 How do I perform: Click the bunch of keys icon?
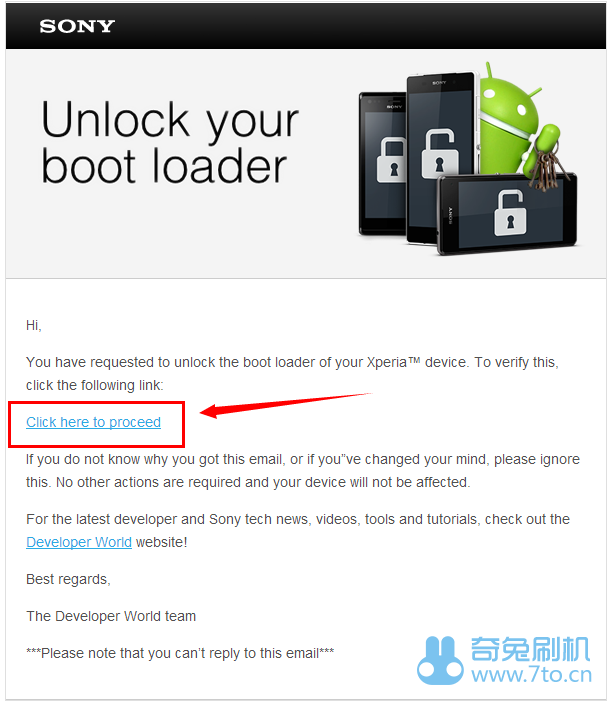click(x=544, y=168)
